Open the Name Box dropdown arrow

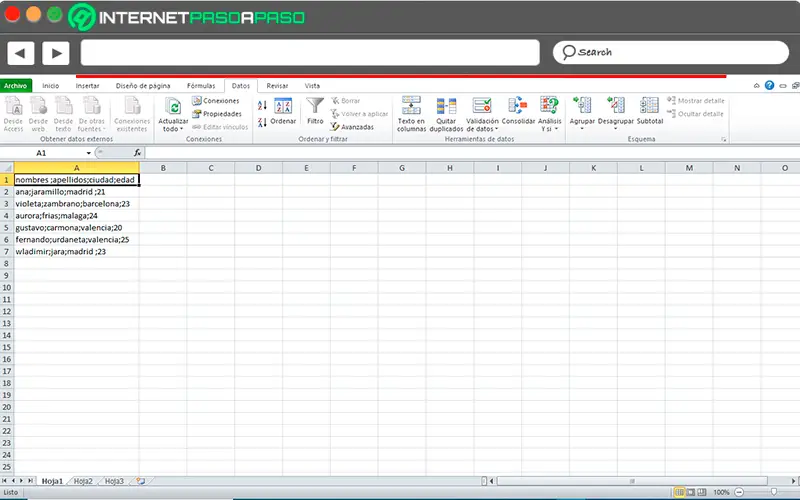pyautogui.click(x=89, y=153)
